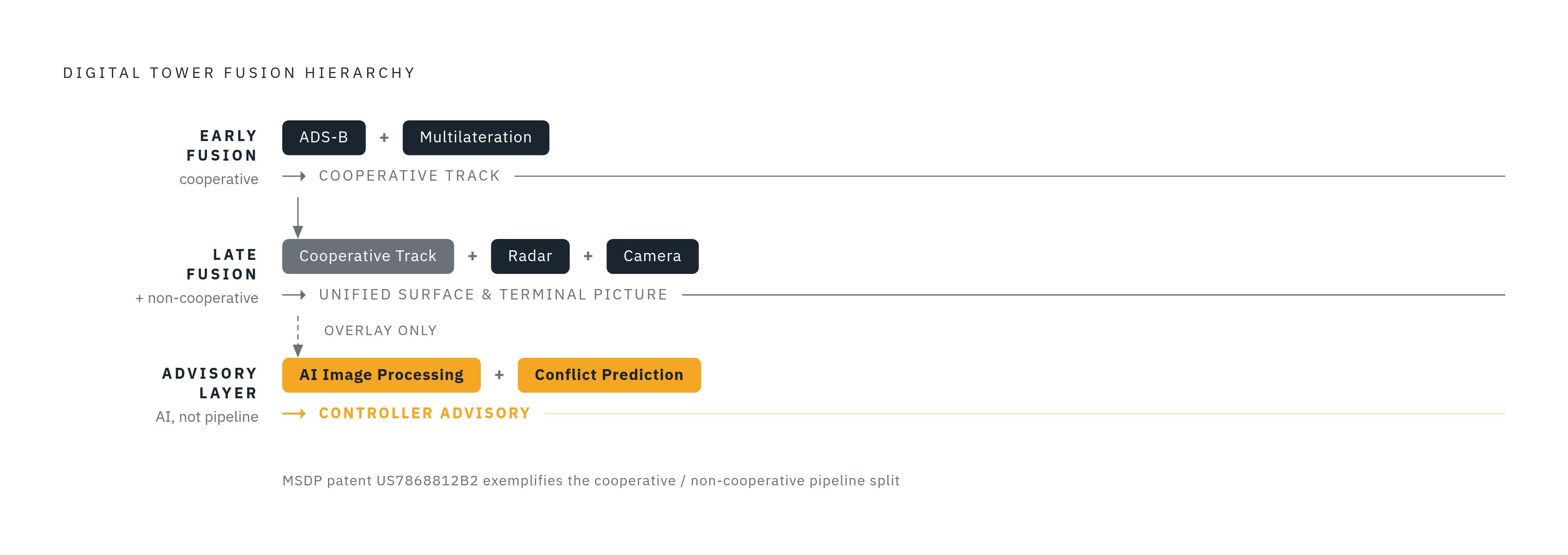Click the Camera box
This screenshot has width=1568, height=555.
[x=652, y=256]
